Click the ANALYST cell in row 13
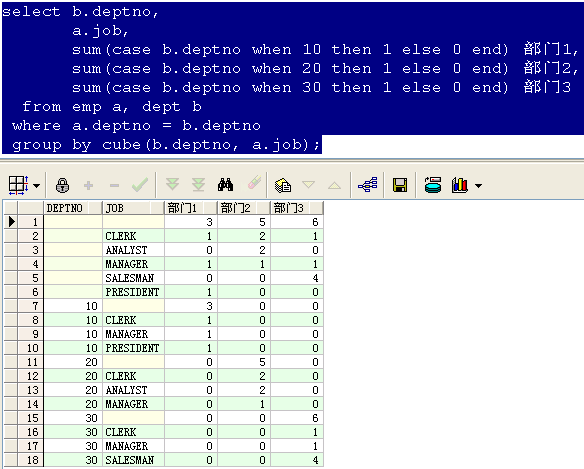This screenshot has width=584, height=469. pyautogui.click(x=133, y=390)
